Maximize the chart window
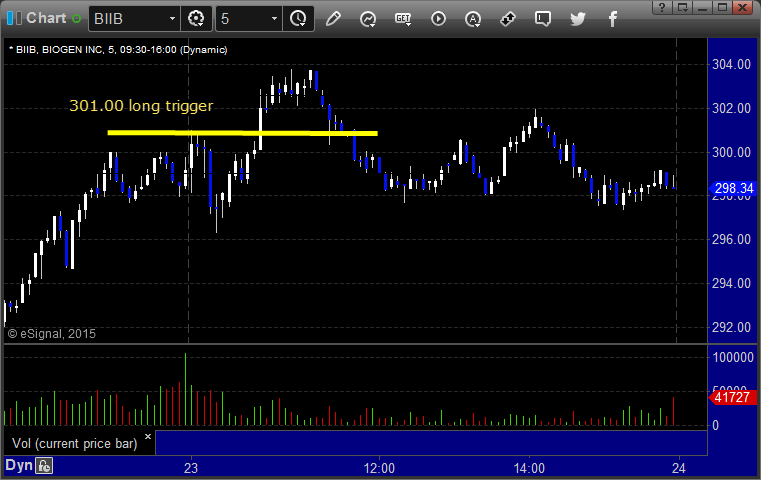Viewport: 761px width, 480px height. click(722, 7)
